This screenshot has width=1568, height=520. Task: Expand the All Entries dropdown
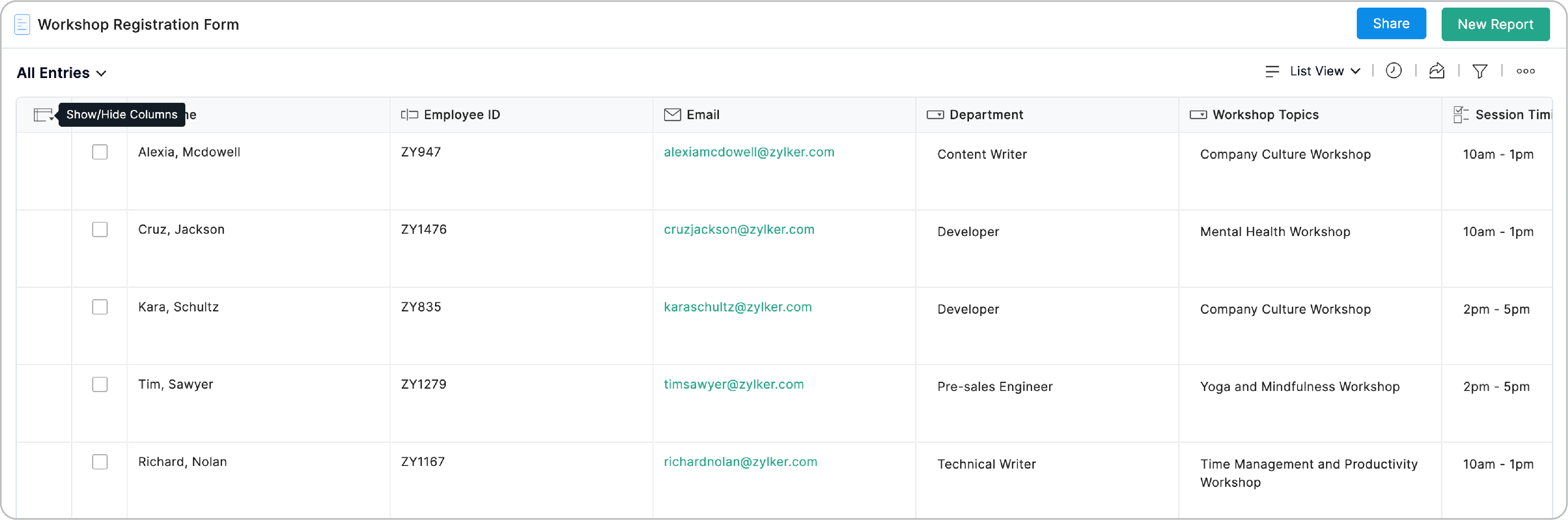62,73
